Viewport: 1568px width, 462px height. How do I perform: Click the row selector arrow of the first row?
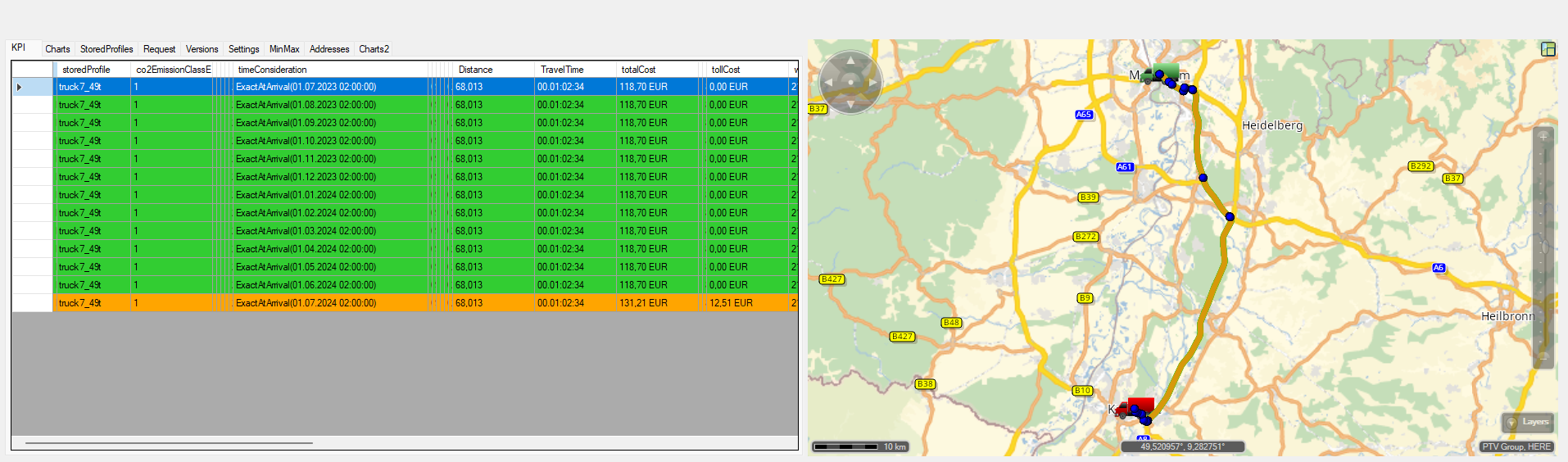20,87
